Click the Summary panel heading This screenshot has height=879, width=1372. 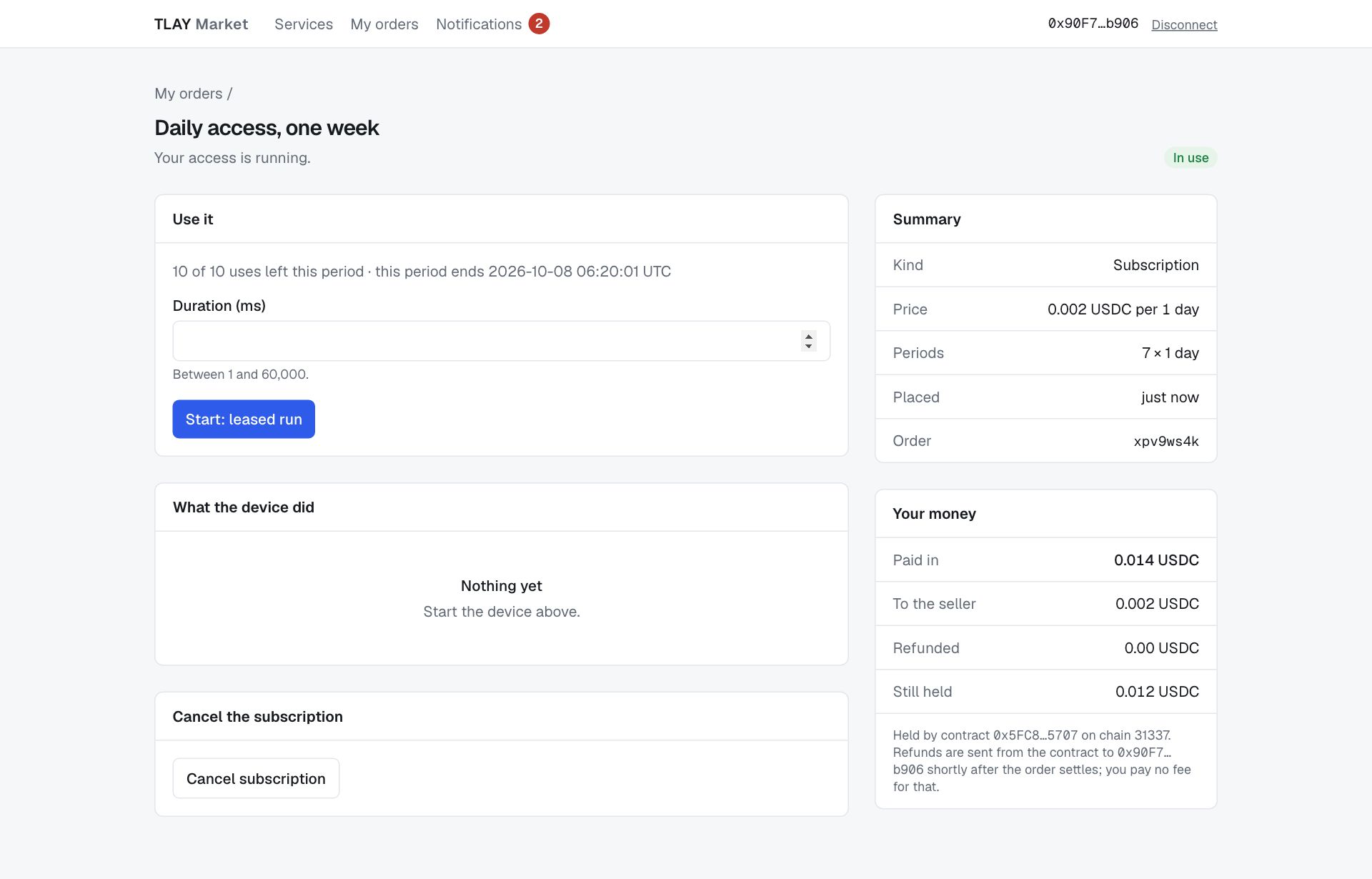927,219
